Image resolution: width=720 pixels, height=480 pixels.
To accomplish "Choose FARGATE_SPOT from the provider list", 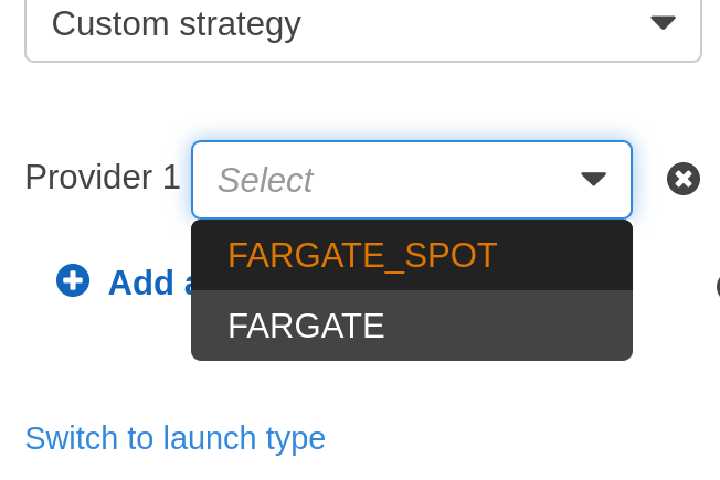I will (362, 256).
